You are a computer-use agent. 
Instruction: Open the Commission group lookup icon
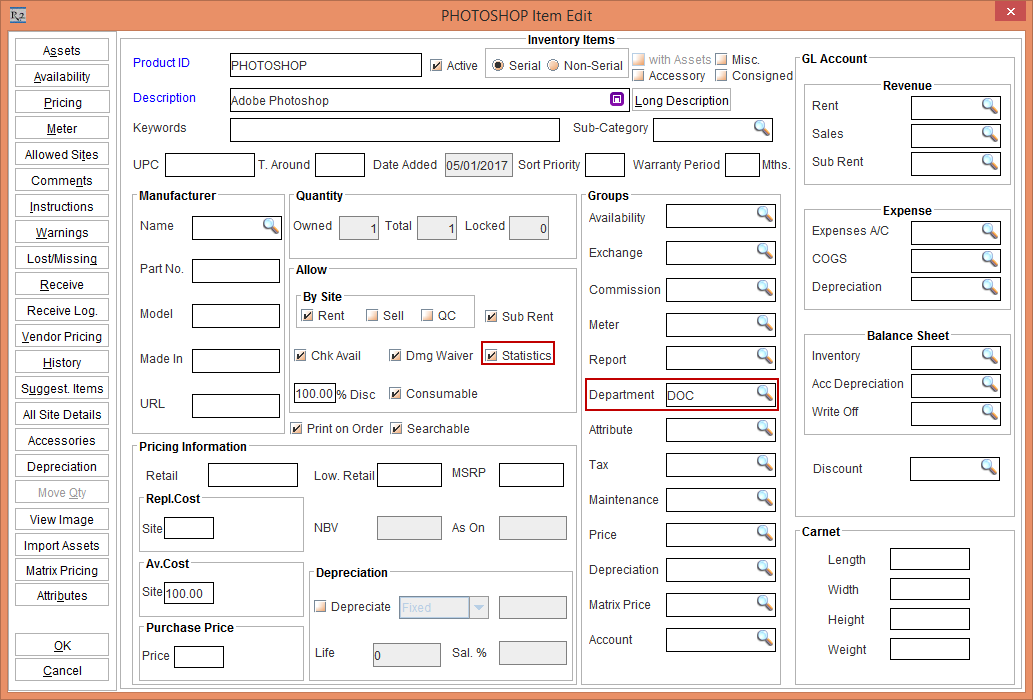coord(764,287)
